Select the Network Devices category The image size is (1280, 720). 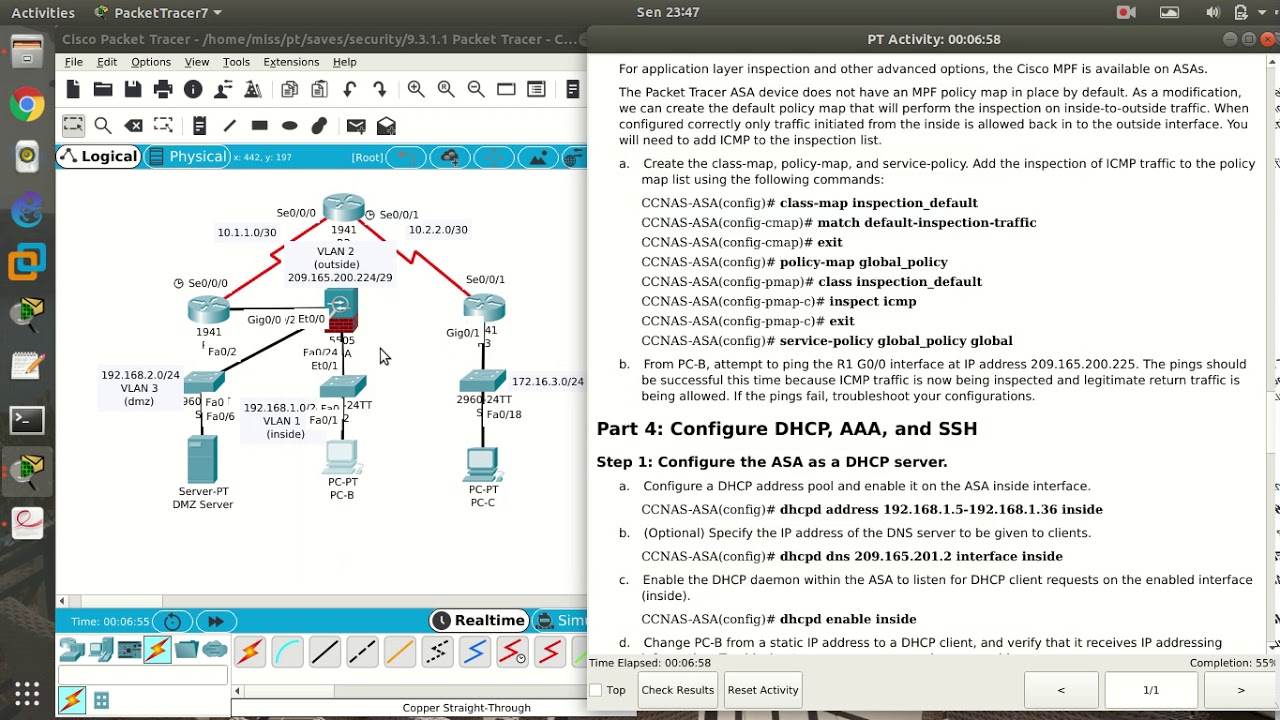(72, 651)
